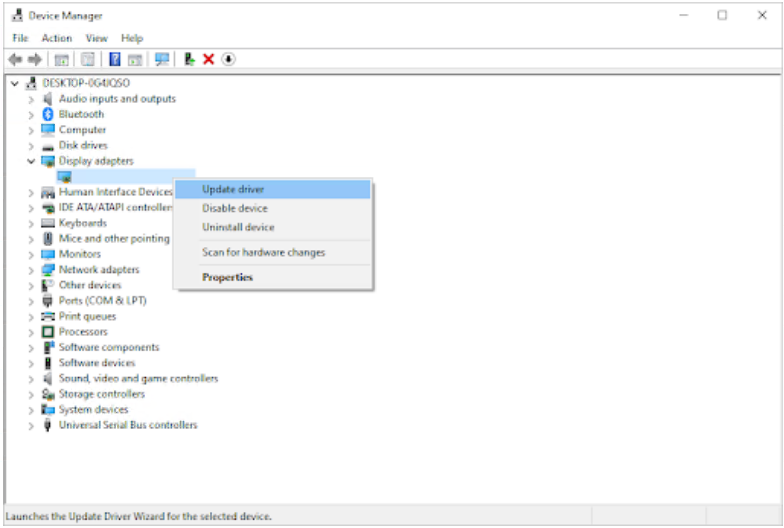784x528 pixels.
Task: Select the Print queues tree item
Action: [87, 316]
